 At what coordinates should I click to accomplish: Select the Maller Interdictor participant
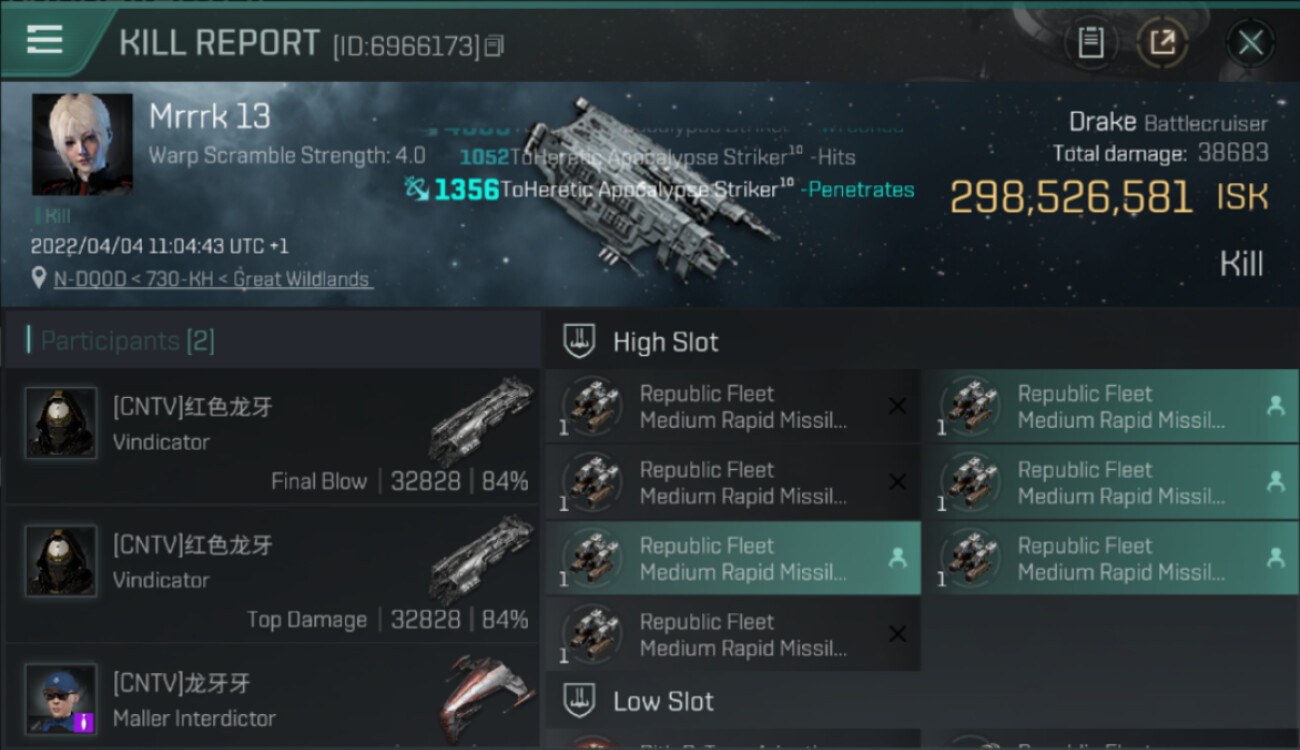pyautogui.click(x=272, y=700)
